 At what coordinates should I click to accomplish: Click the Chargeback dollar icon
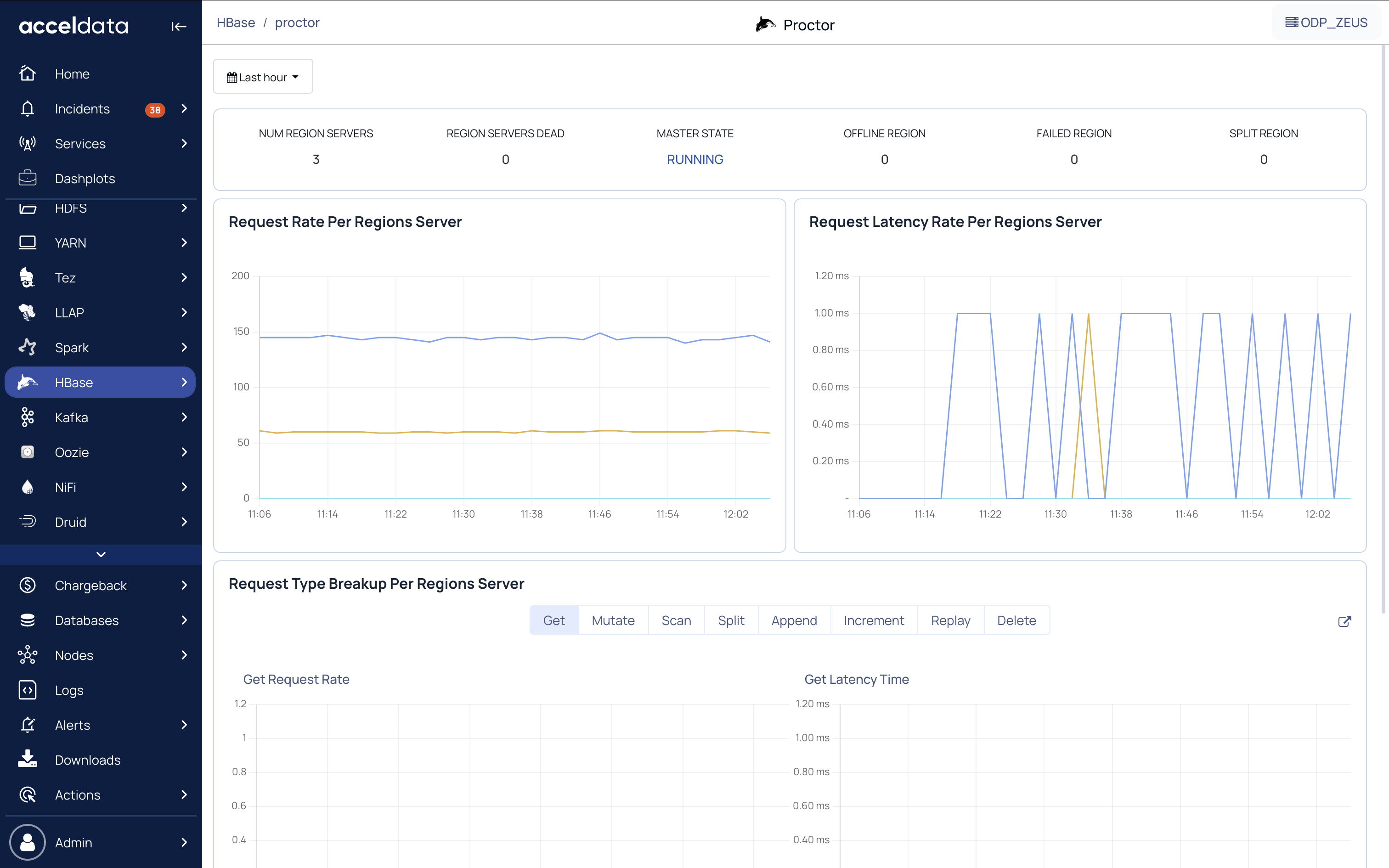[x=28, y=586]
